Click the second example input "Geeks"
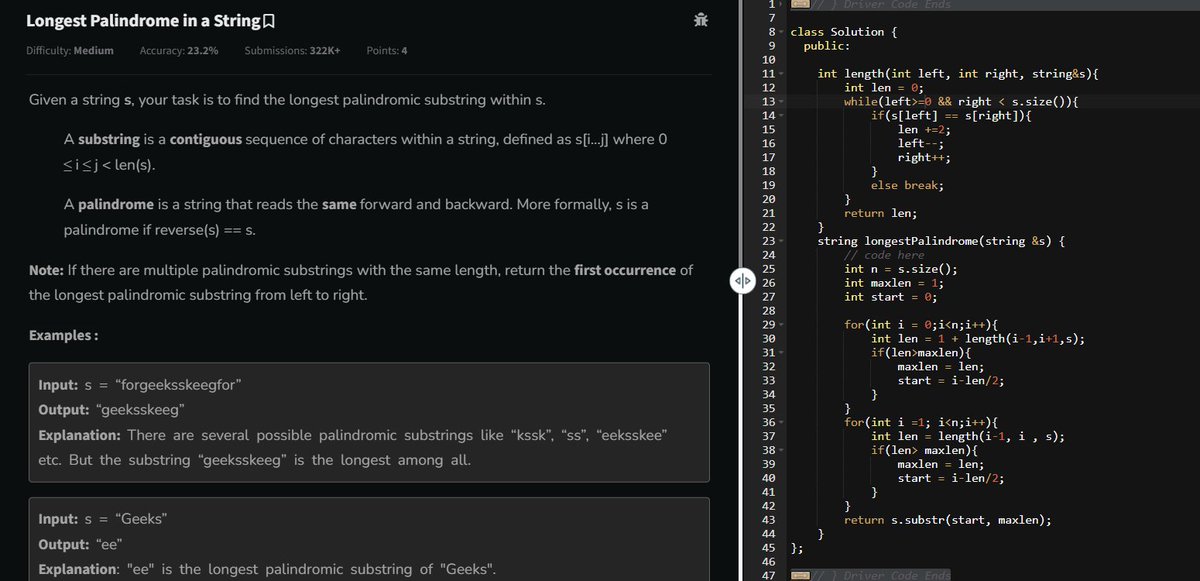This screenshot has width=1200, height=581. tap(141, 519)
